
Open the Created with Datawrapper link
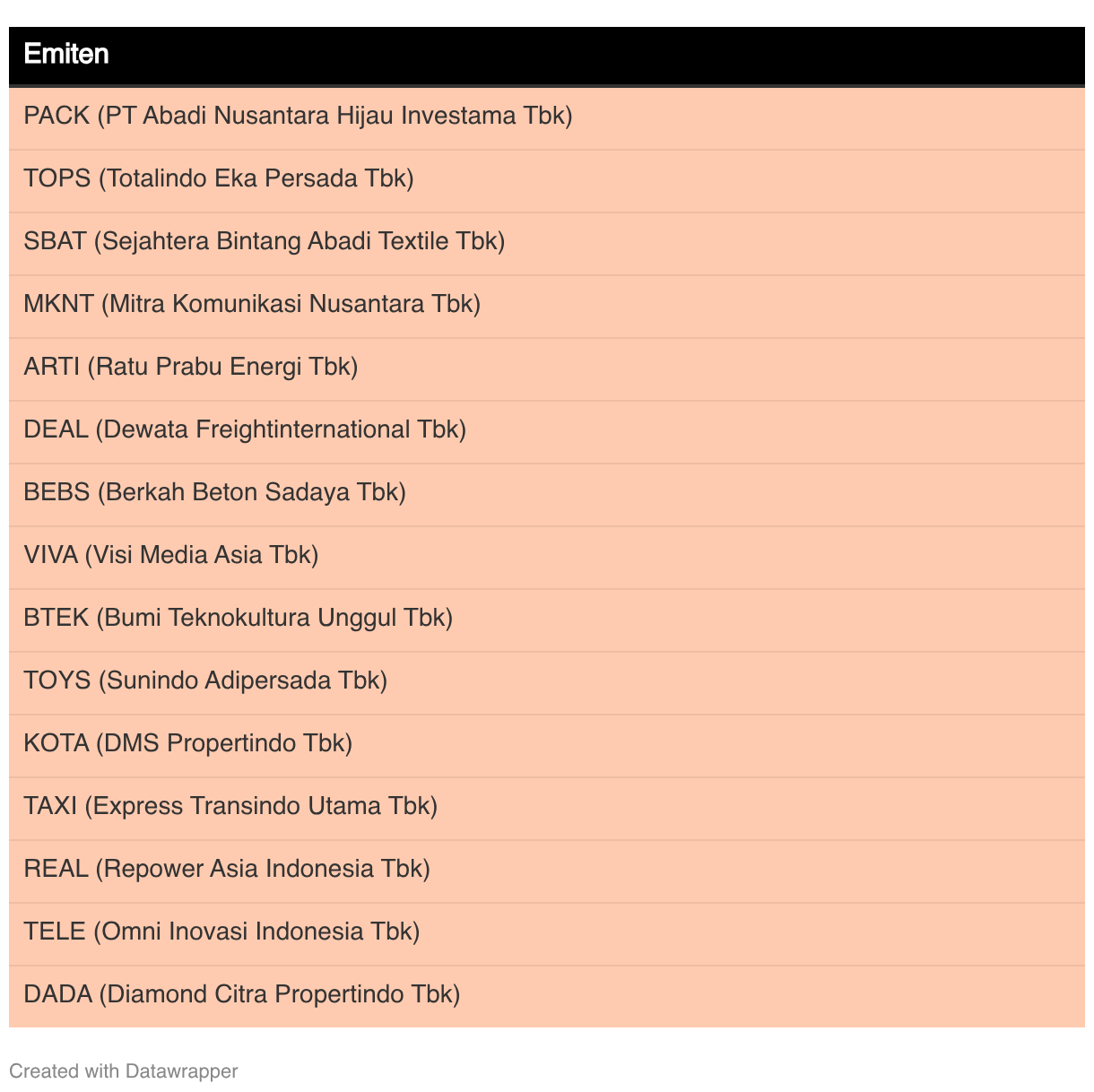[x=124, y=1070]
